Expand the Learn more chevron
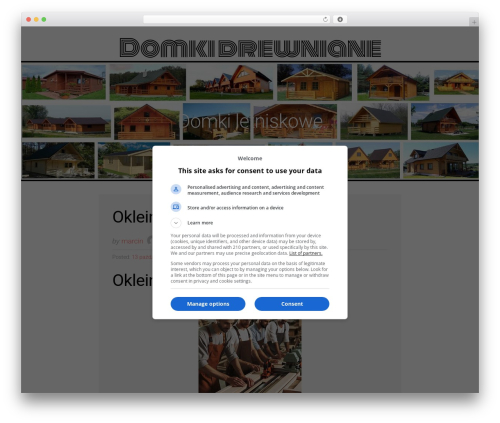Viewport: 500px width, 423px height. click(x=176, y=223)
